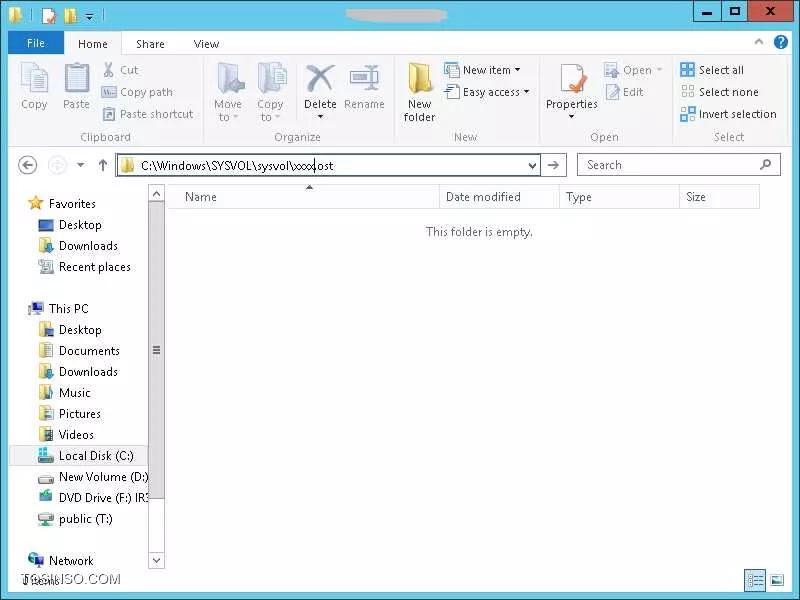Open the recent locations dropdown arrow

[x=80, y=165]
